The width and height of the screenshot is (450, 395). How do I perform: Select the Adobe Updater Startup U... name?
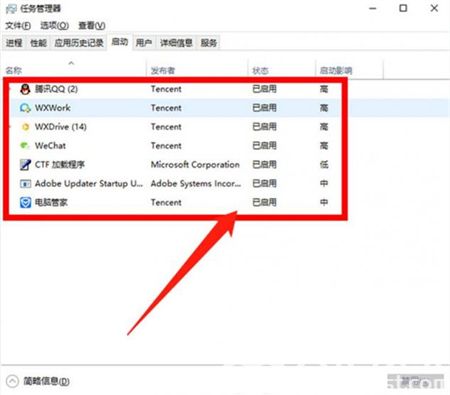point(89,184)
